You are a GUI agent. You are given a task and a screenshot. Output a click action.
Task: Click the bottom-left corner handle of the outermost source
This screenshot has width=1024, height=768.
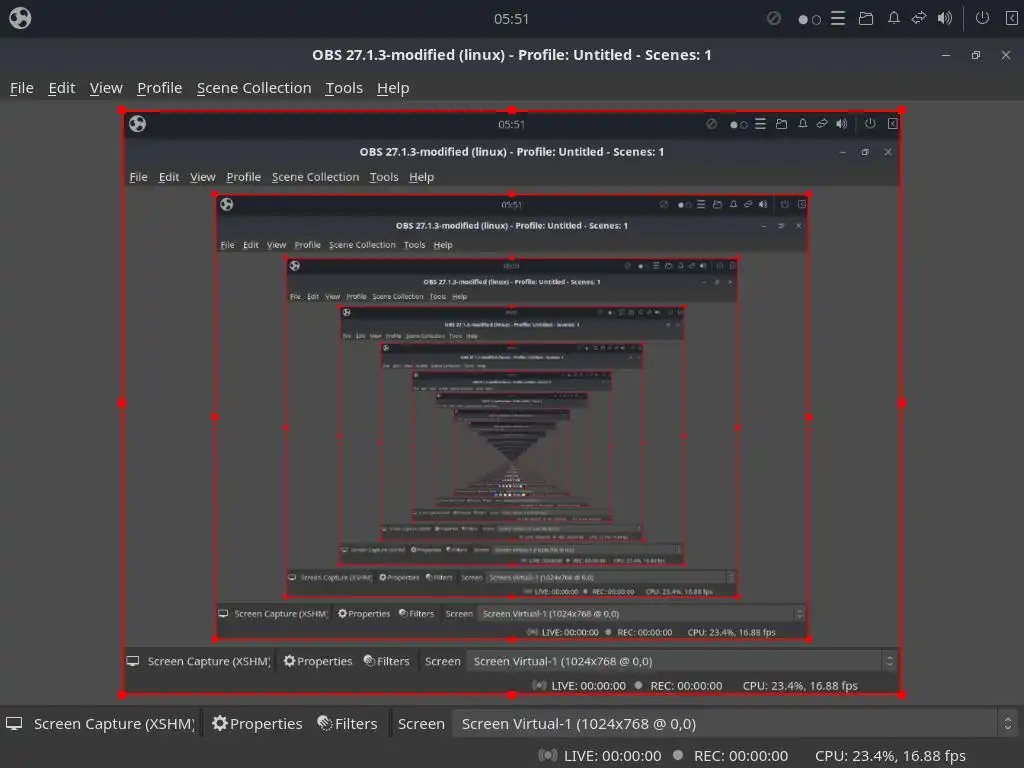coord(122,695)
